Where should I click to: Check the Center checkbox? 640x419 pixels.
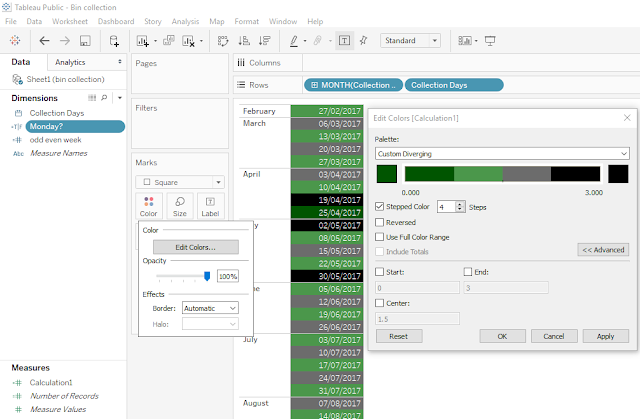pyautogui.click(x=380, y=303)
